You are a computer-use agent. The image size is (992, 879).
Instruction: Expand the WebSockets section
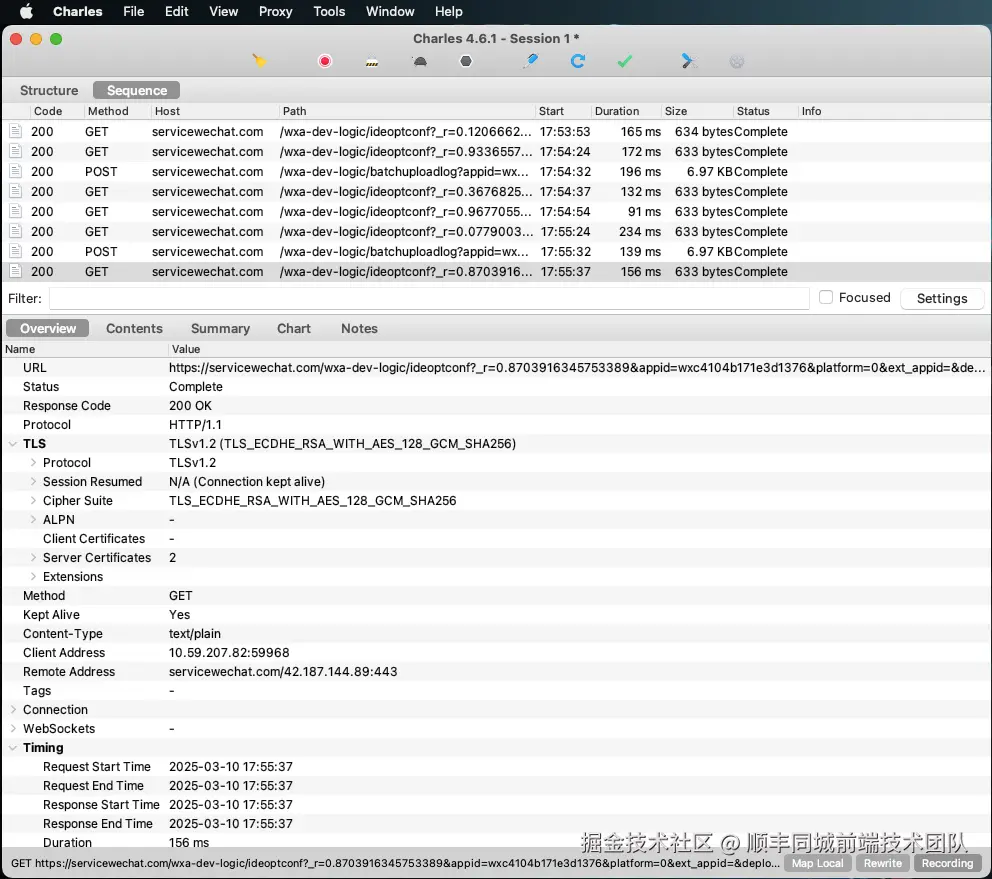13,728
